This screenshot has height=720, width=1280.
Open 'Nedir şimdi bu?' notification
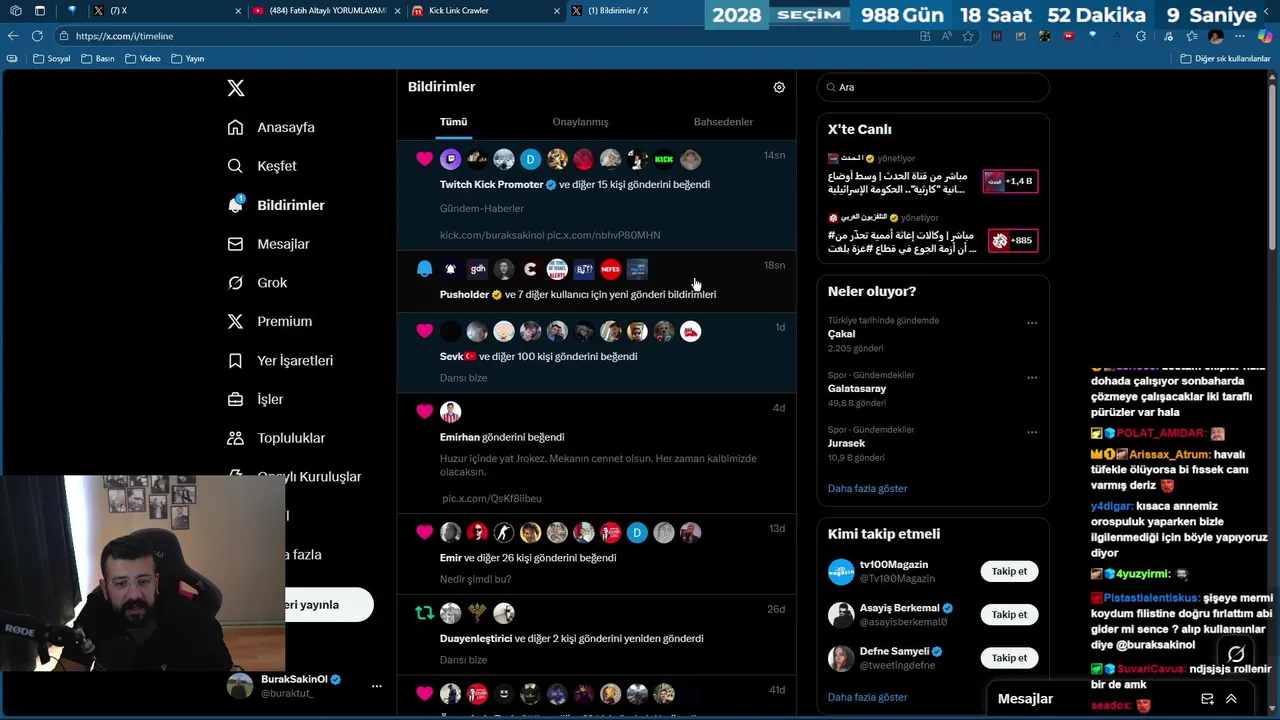click(596, 556)
